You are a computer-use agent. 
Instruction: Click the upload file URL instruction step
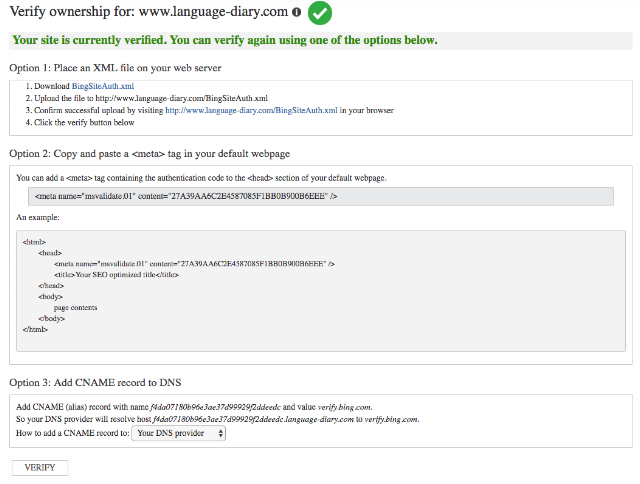pos(147,98)
